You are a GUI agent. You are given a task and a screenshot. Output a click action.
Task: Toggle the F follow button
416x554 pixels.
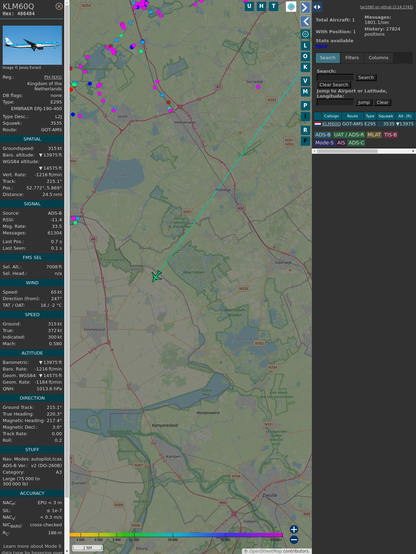pyautogui.click(x=305, y=141)
